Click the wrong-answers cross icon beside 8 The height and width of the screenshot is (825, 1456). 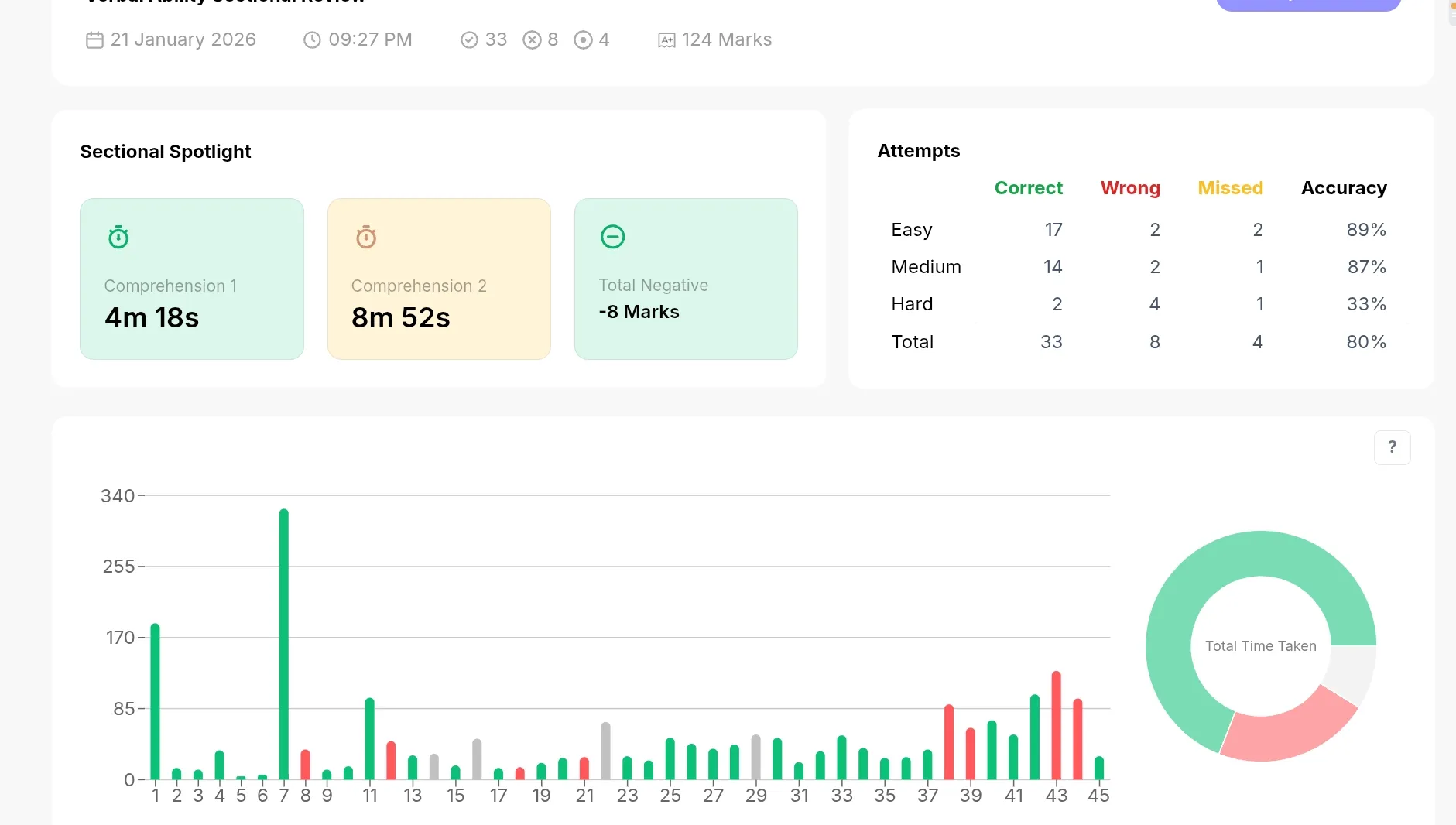point(532,40)
